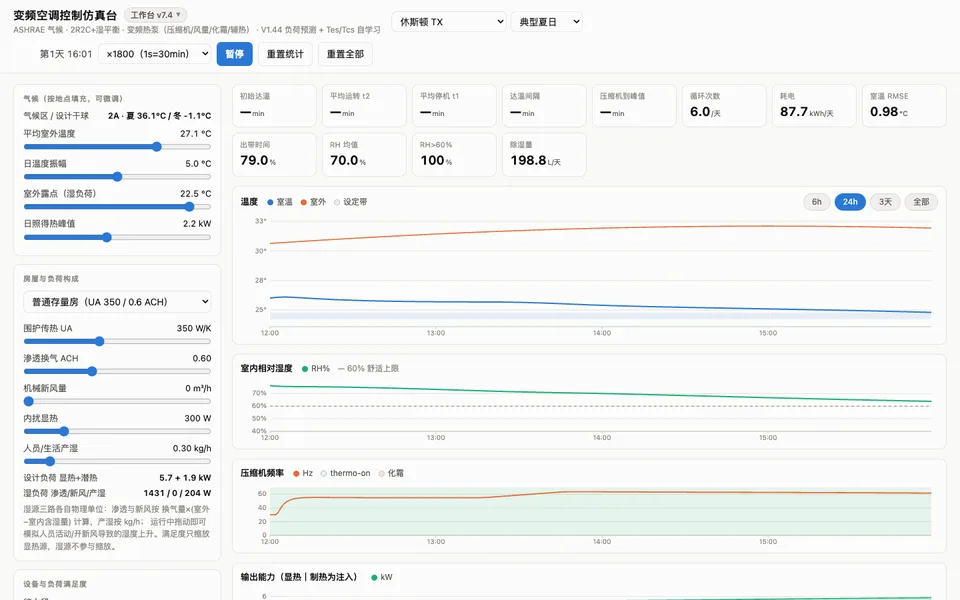
Task: Click the 耗电 87.7 kWh/天 card
Action: 814,105
